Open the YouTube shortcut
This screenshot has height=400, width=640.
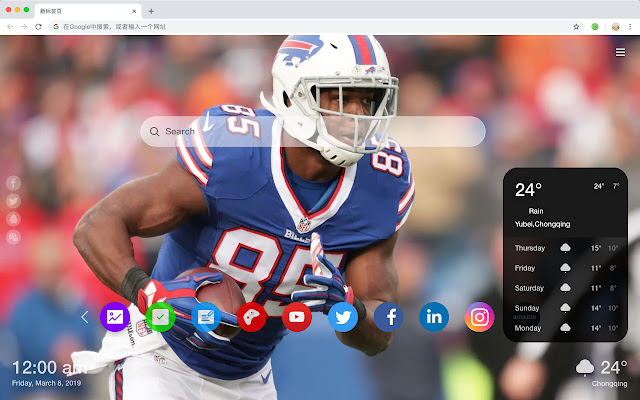click(297, 317)
